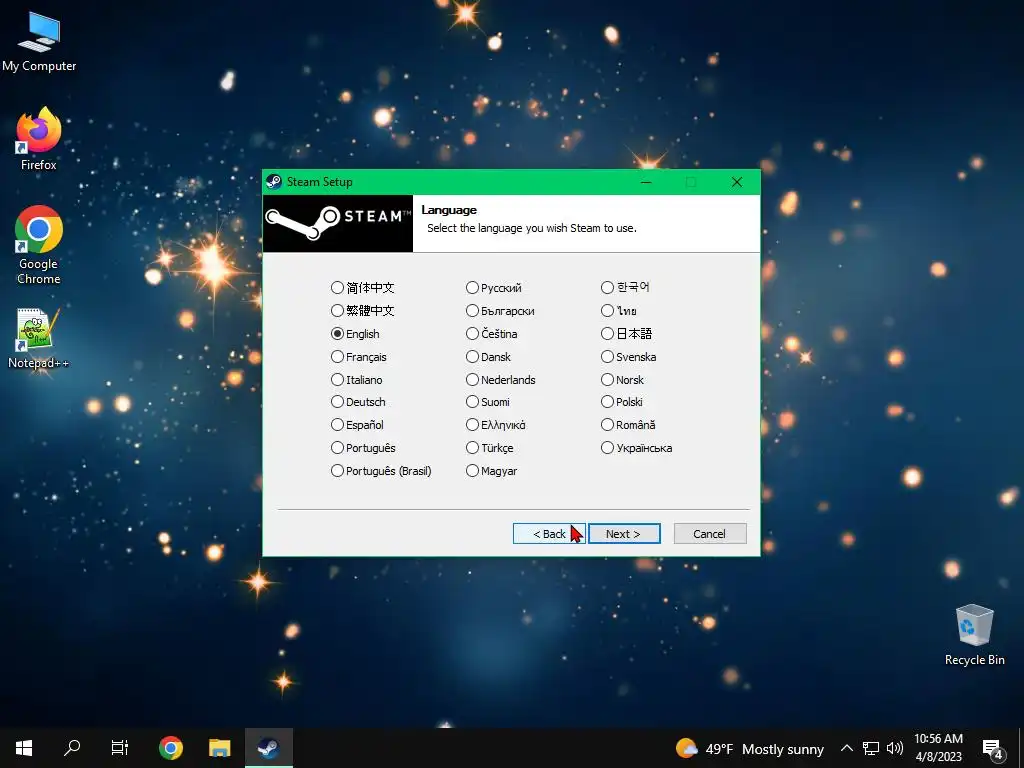Select the 简体中文 language option
Viewport: 1024px width, 768px height.
pyautogui.click(x=362, y=287)
